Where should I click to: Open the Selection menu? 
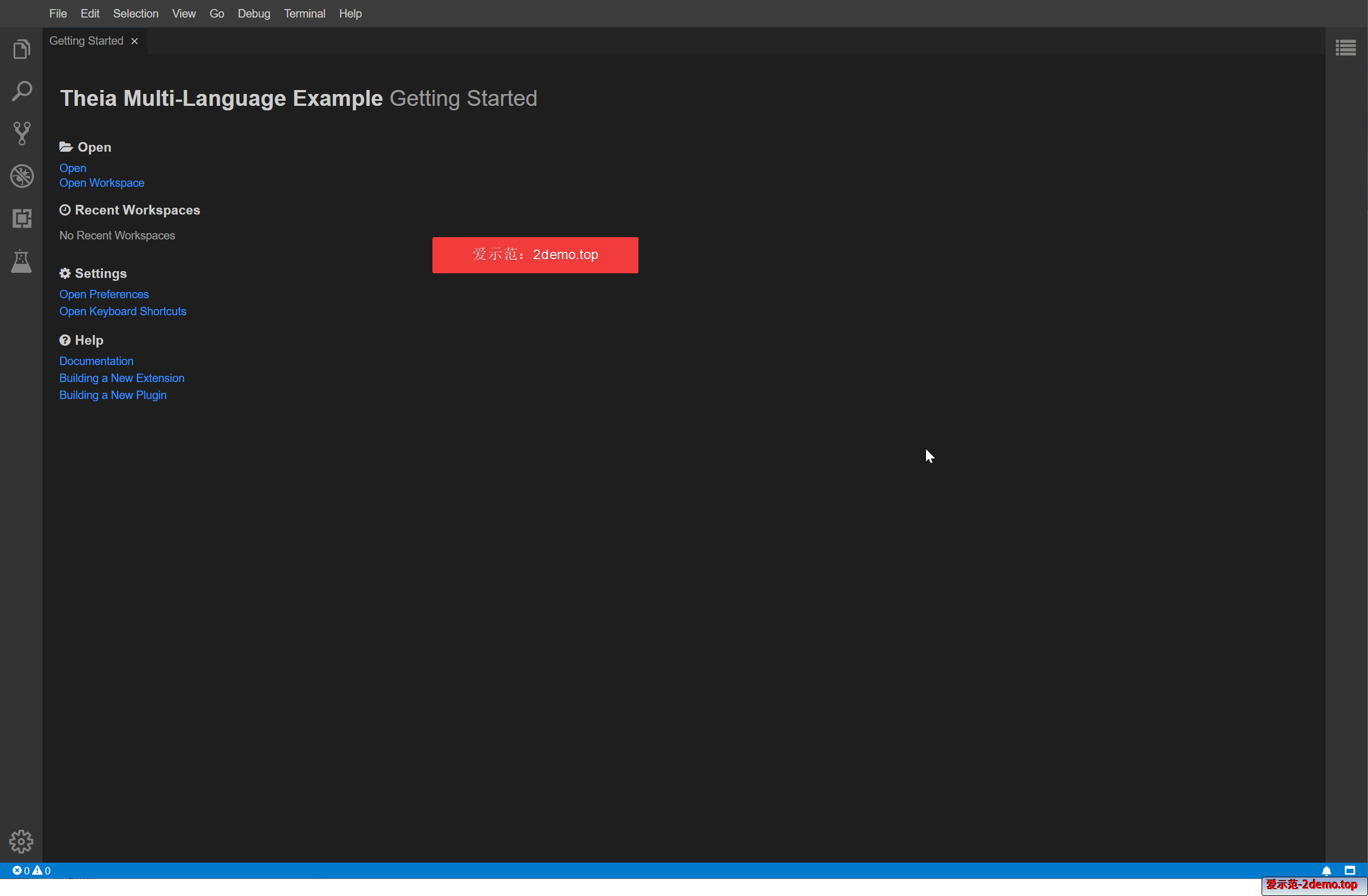pos(136,13)
